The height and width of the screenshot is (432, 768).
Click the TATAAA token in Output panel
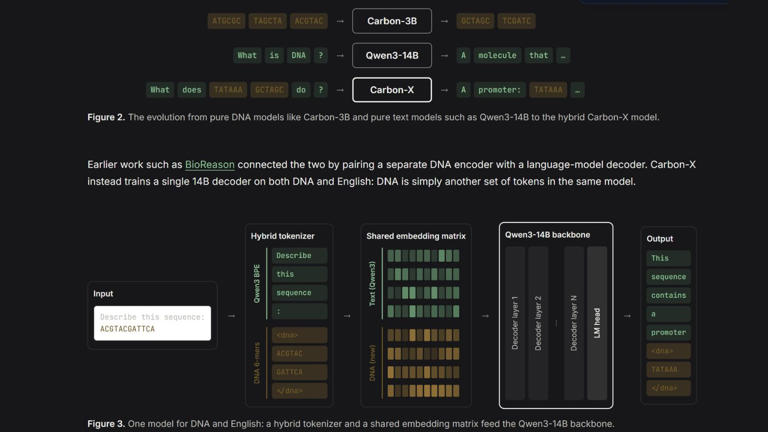click(x=669, y=369)
